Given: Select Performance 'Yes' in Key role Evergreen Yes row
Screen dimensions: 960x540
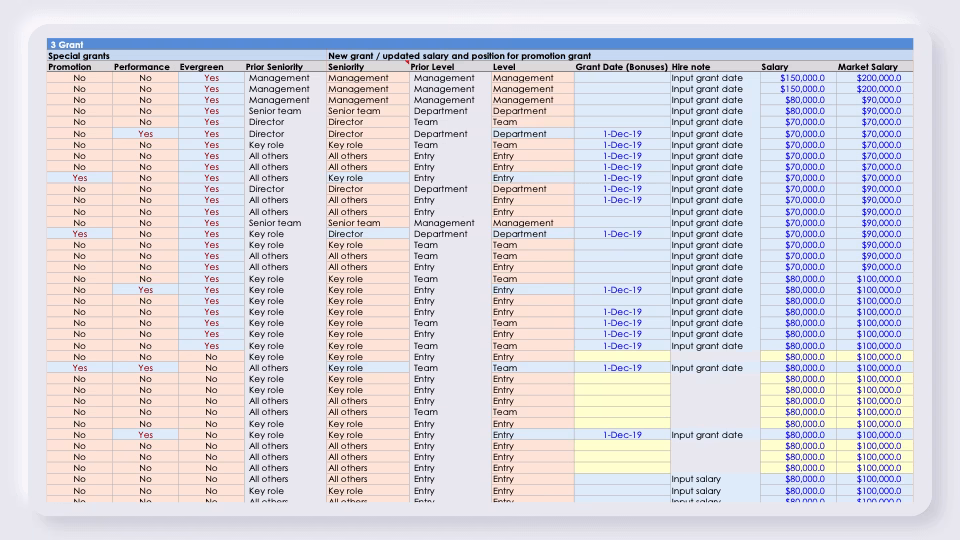Looking at the screenshot, I should coord(145,290).
